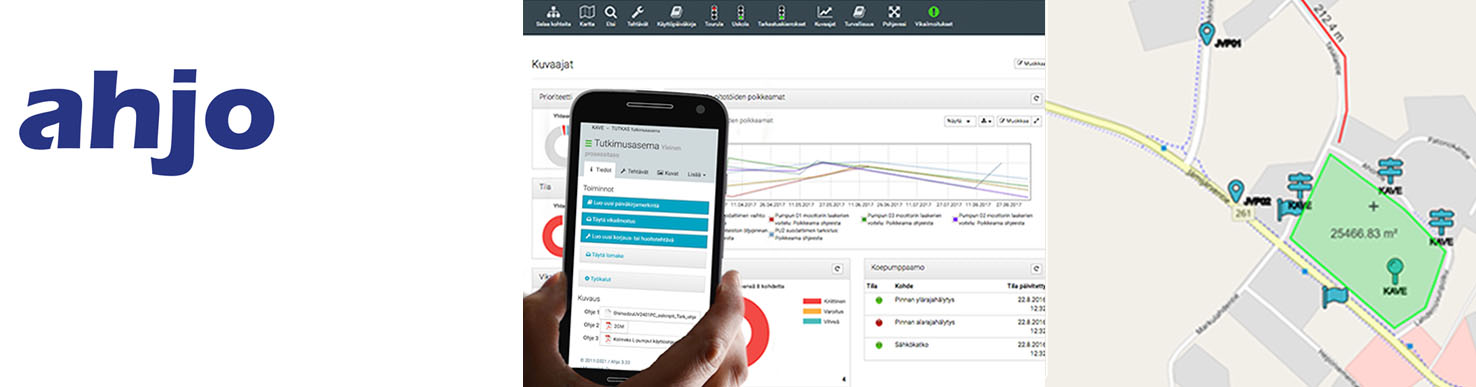Click the green Vikailmoitukset alert icon
Screen dimensions: 1476x387
[x=933, y=12]
